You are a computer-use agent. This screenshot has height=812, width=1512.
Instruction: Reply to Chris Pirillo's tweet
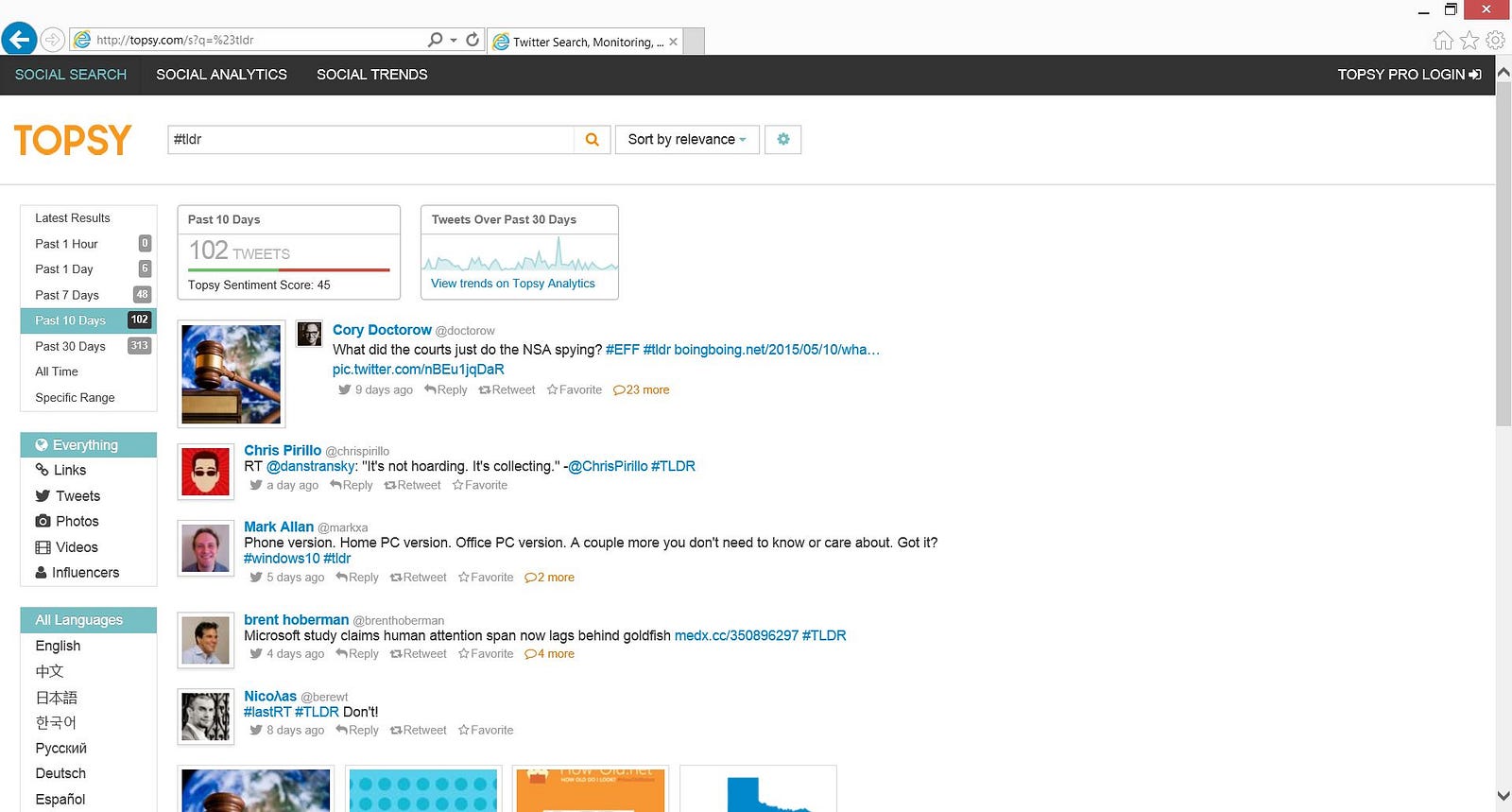[x=352, y=485]
